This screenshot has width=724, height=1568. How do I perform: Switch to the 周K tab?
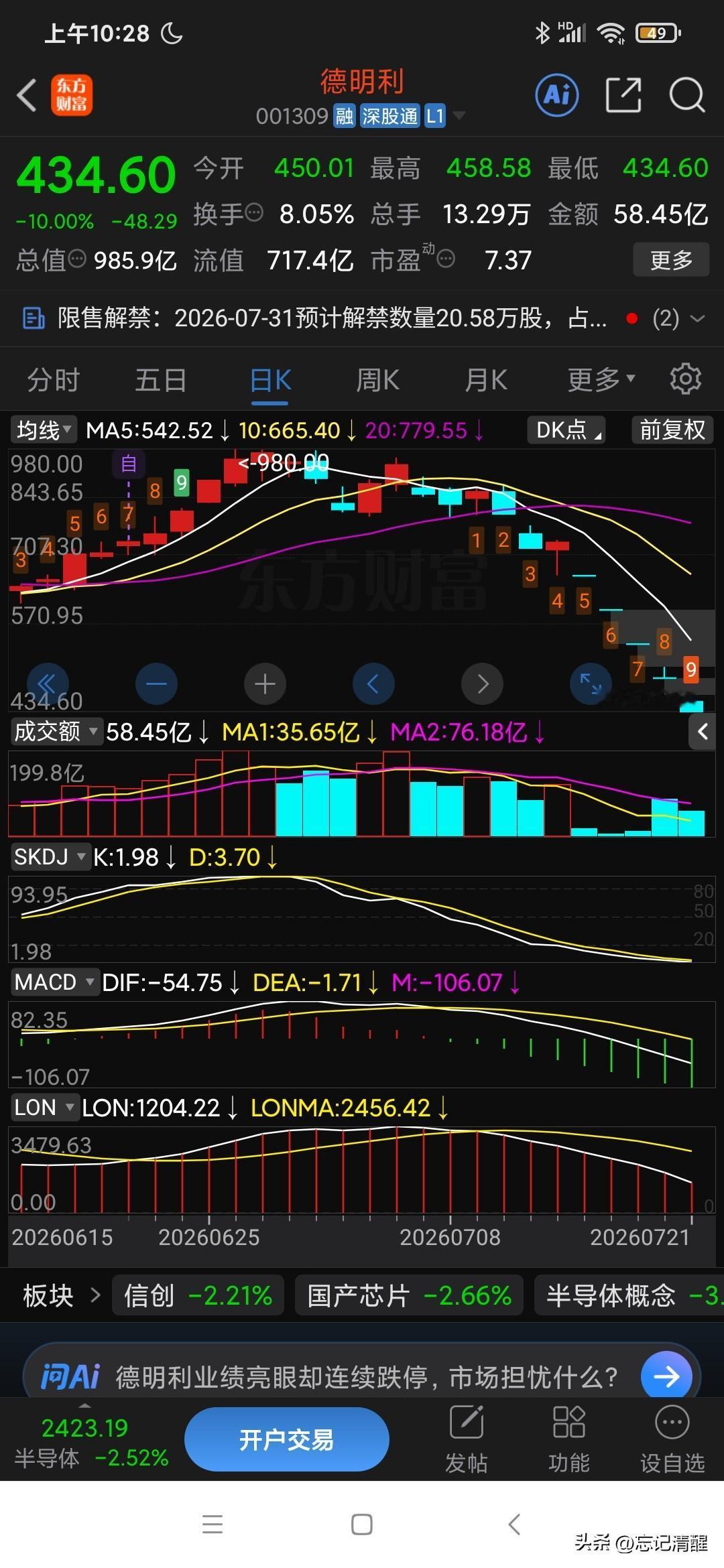[378, 379]
